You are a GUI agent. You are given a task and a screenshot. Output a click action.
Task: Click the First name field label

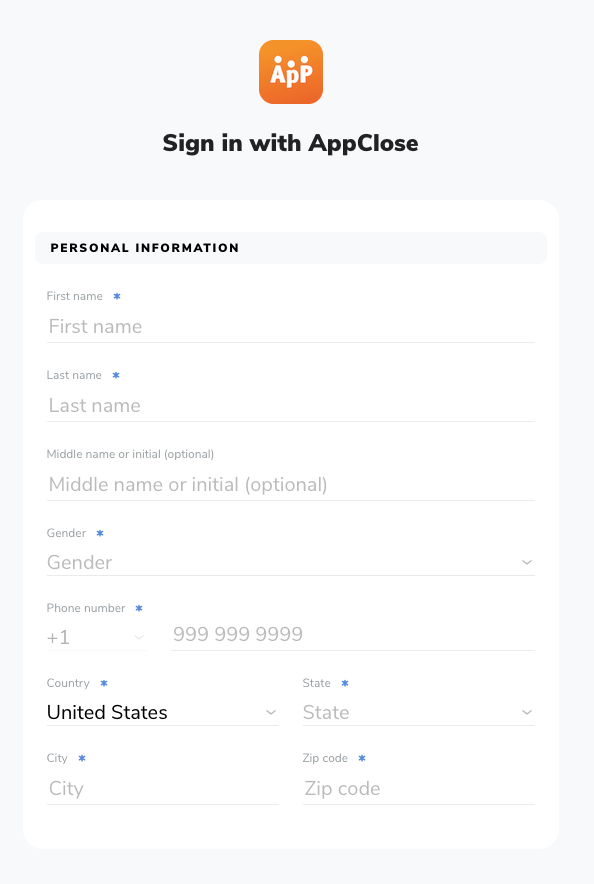(x=74, y=296)
